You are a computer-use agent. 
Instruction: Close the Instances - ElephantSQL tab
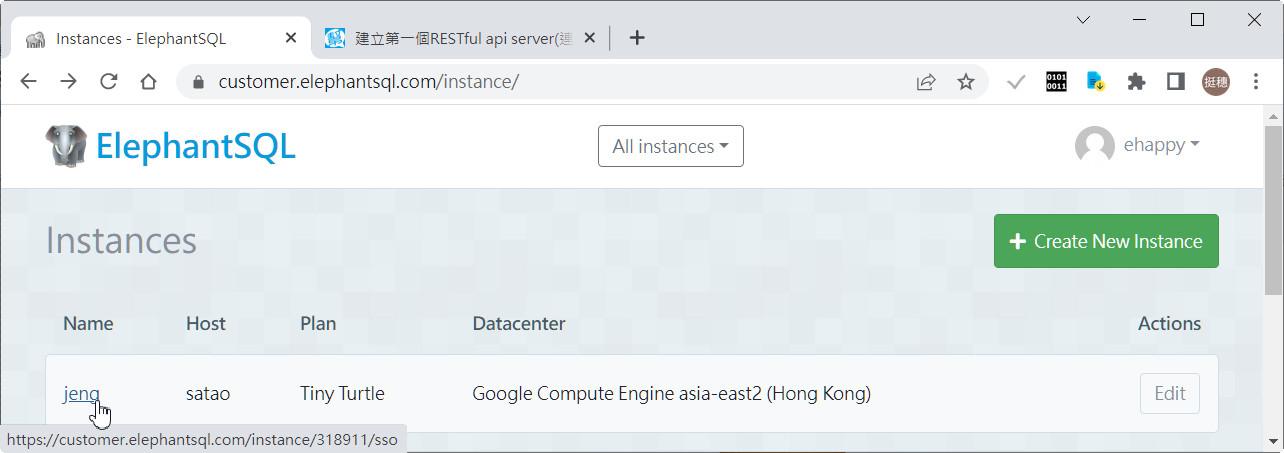point(291,38)
